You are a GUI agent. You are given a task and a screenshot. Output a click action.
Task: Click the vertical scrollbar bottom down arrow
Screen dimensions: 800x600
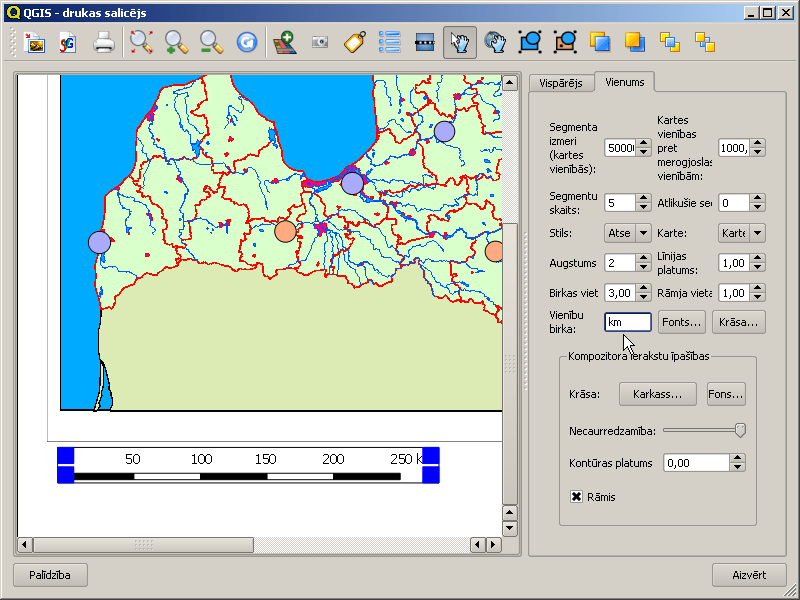(x=510, y=528)
